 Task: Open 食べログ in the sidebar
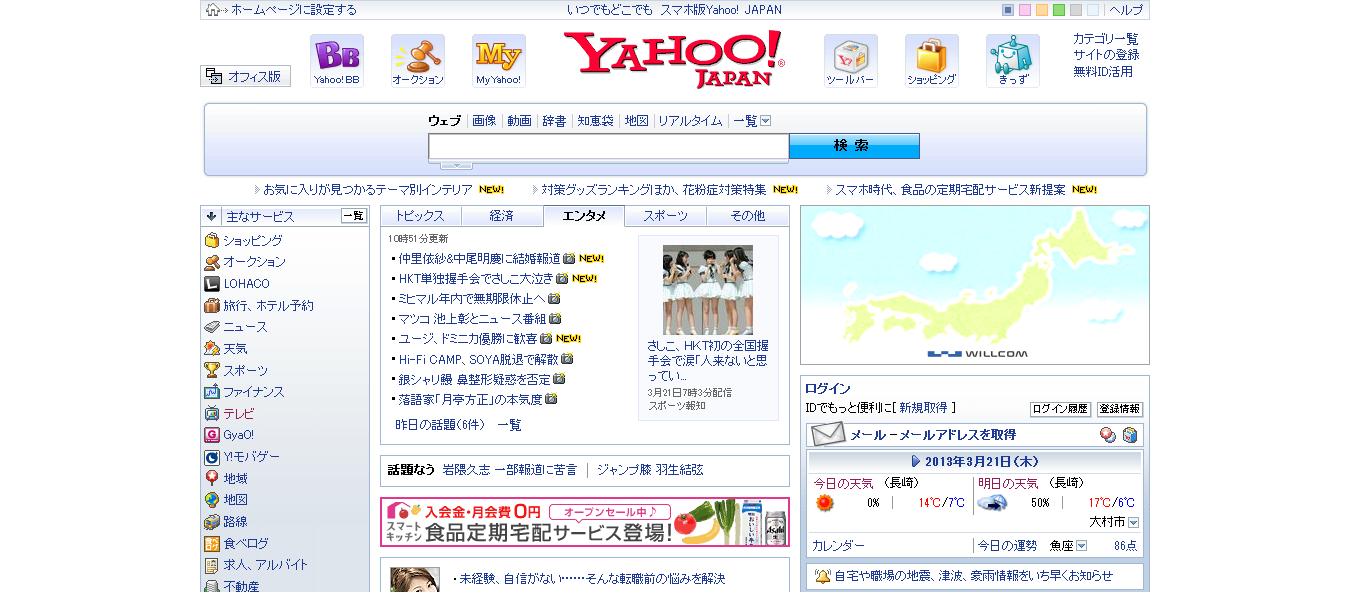point(245,544)
